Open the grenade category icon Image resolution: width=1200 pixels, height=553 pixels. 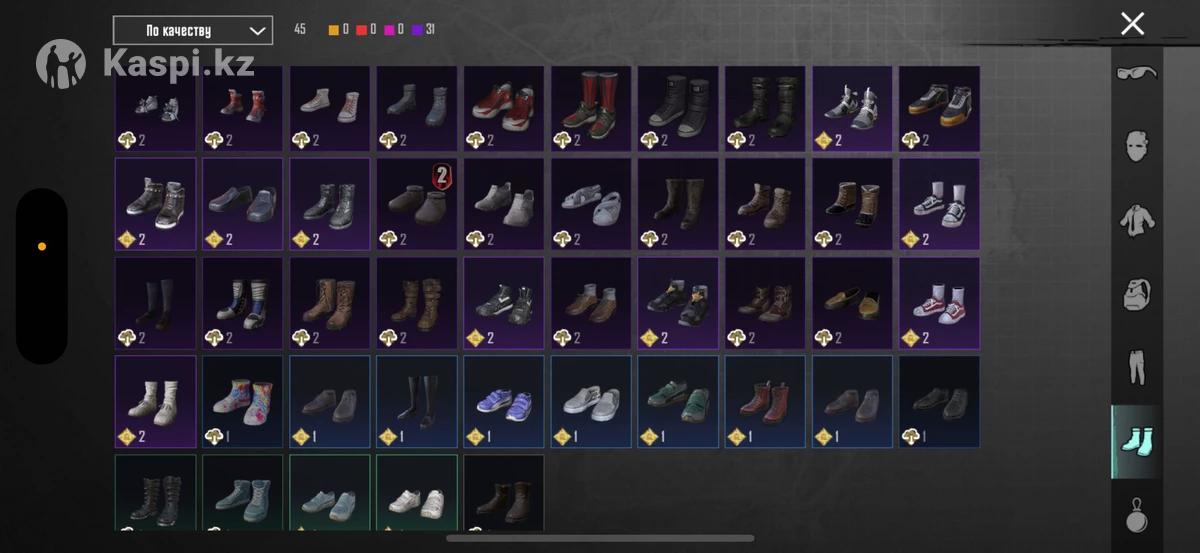click(x=1137, y=515)
